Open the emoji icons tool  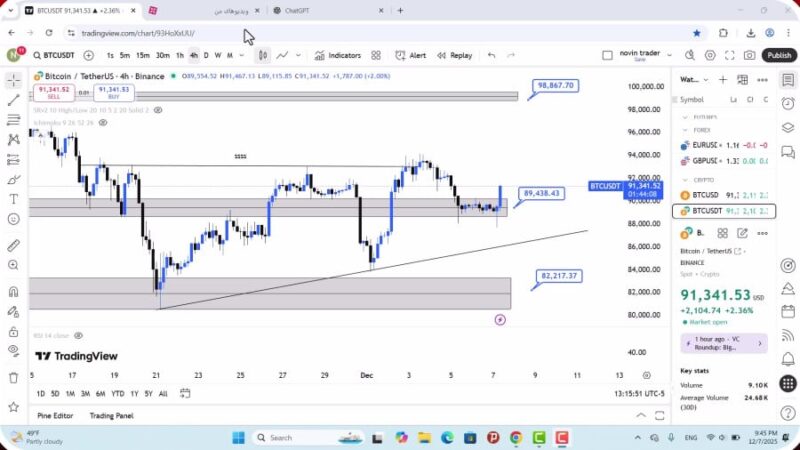pos(13,219)
